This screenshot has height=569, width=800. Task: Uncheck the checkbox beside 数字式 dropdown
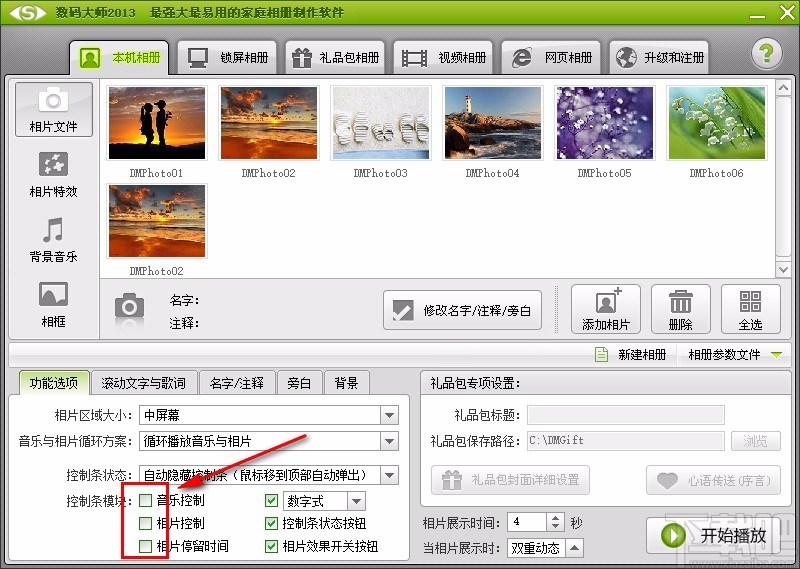pos(271,500)
